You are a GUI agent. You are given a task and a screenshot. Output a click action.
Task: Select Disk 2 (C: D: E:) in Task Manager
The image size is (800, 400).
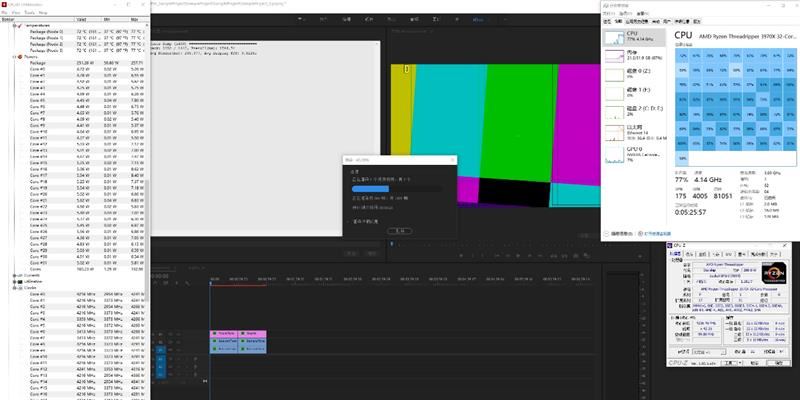click(x=634, y=112)
